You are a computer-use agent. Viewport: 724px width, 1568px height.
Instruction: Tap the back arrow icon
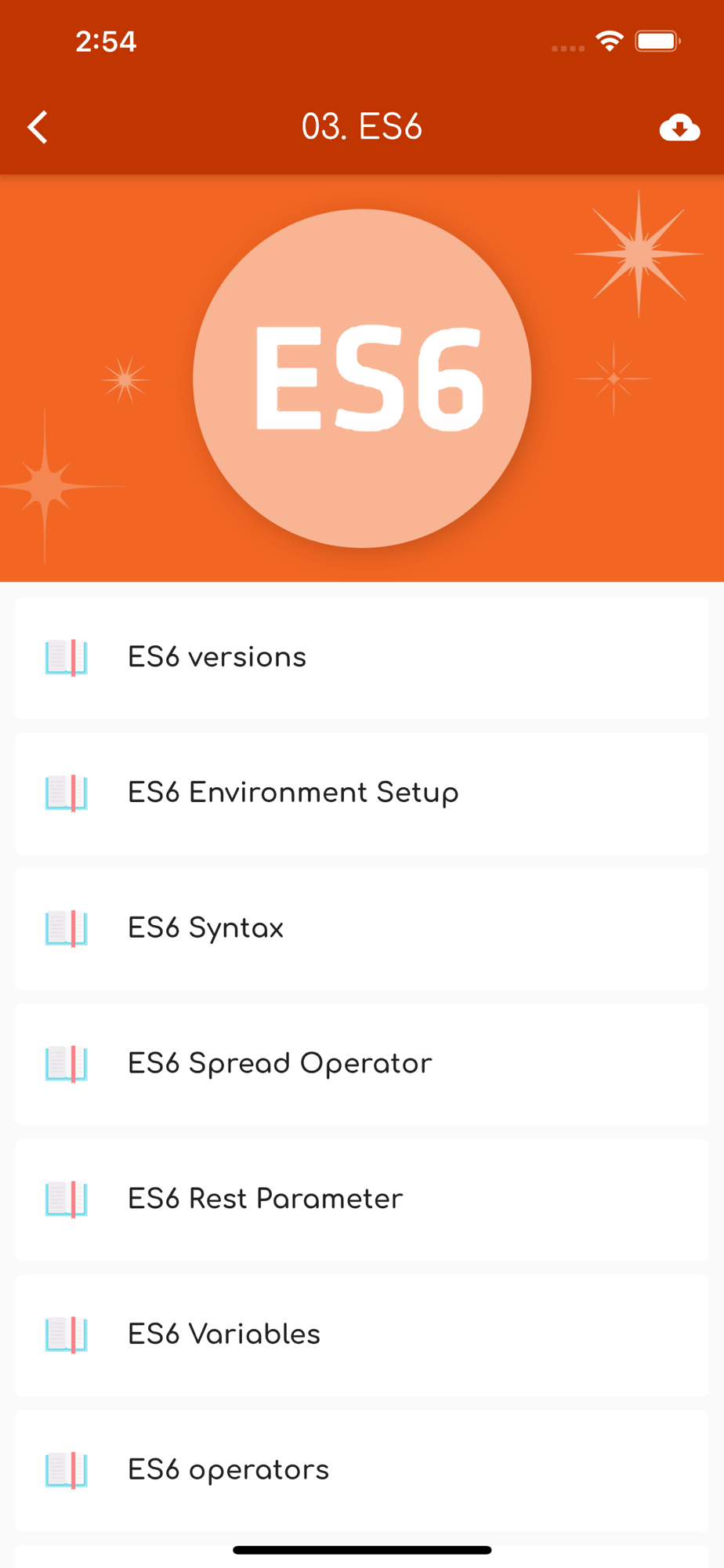click(x=37, y=127)
